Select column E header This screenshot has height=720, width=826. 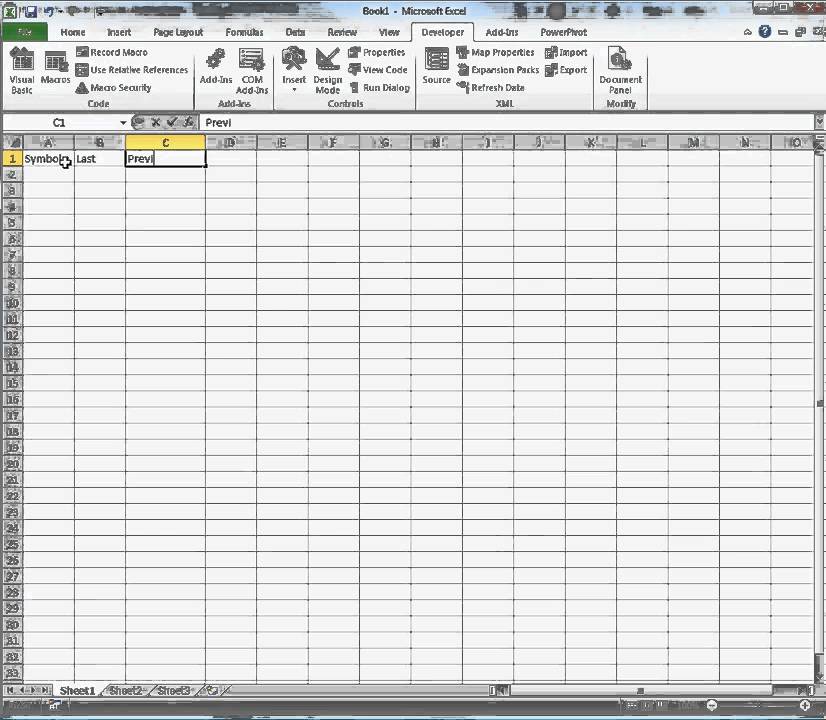click(x=282, y=142)
